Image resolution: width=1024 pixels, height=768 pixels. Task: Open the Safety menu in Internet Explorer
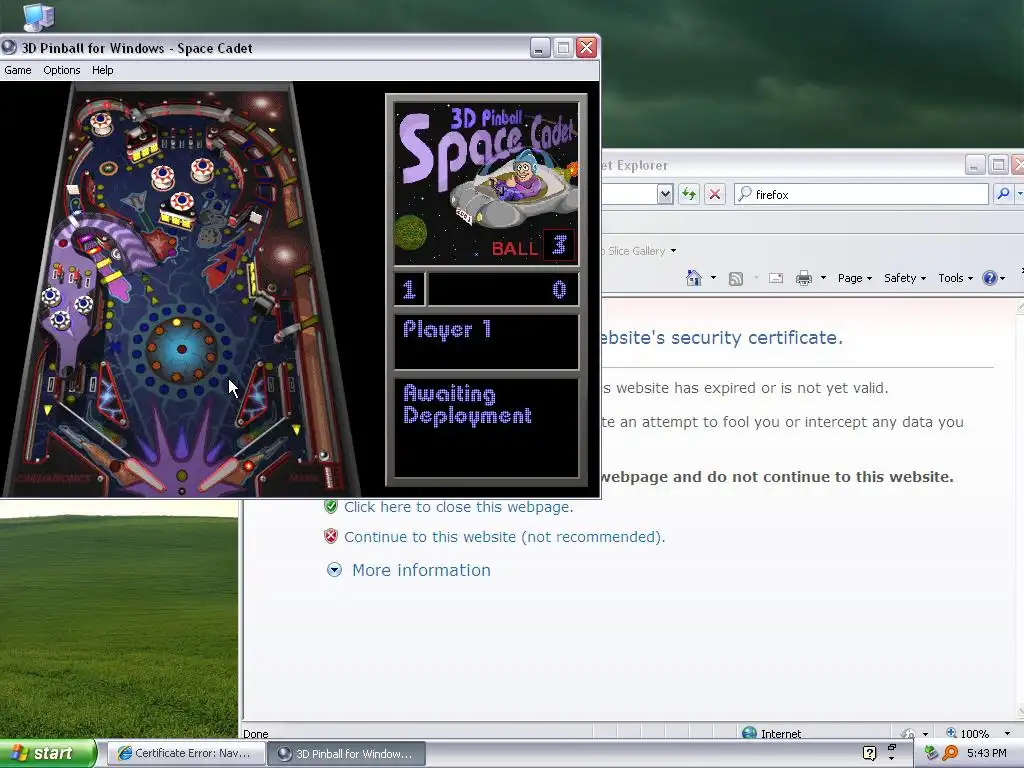click(x=904, y=278)
